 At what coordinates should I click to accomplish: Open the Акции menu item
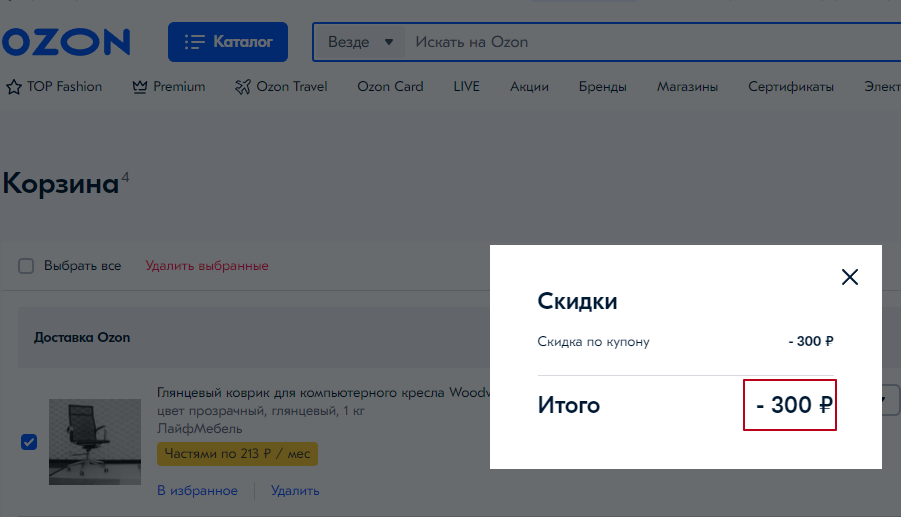pyautogui.click(x=529, y=87)
